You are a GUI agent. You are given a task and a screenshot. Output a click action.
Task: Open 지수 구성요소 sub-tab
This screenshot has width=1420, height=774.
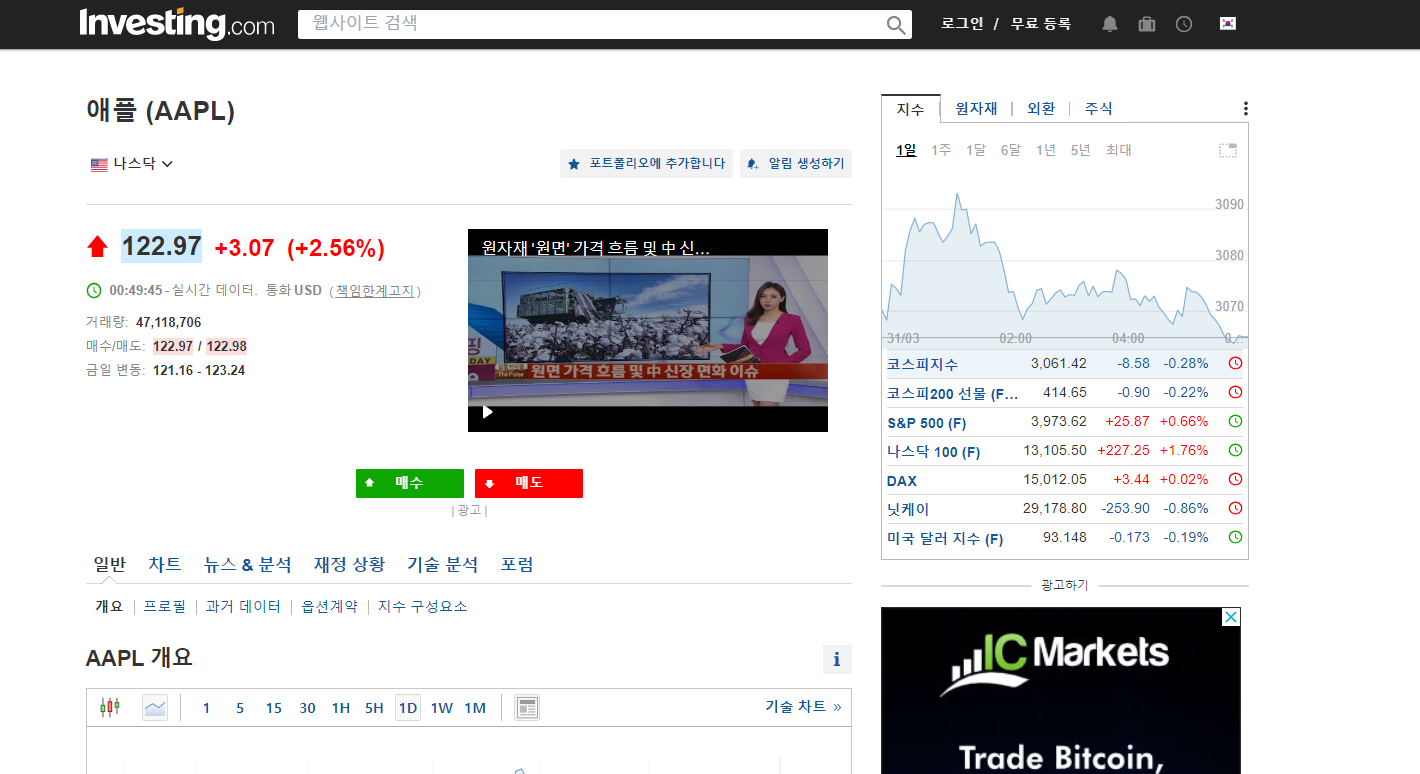(422, 607)
